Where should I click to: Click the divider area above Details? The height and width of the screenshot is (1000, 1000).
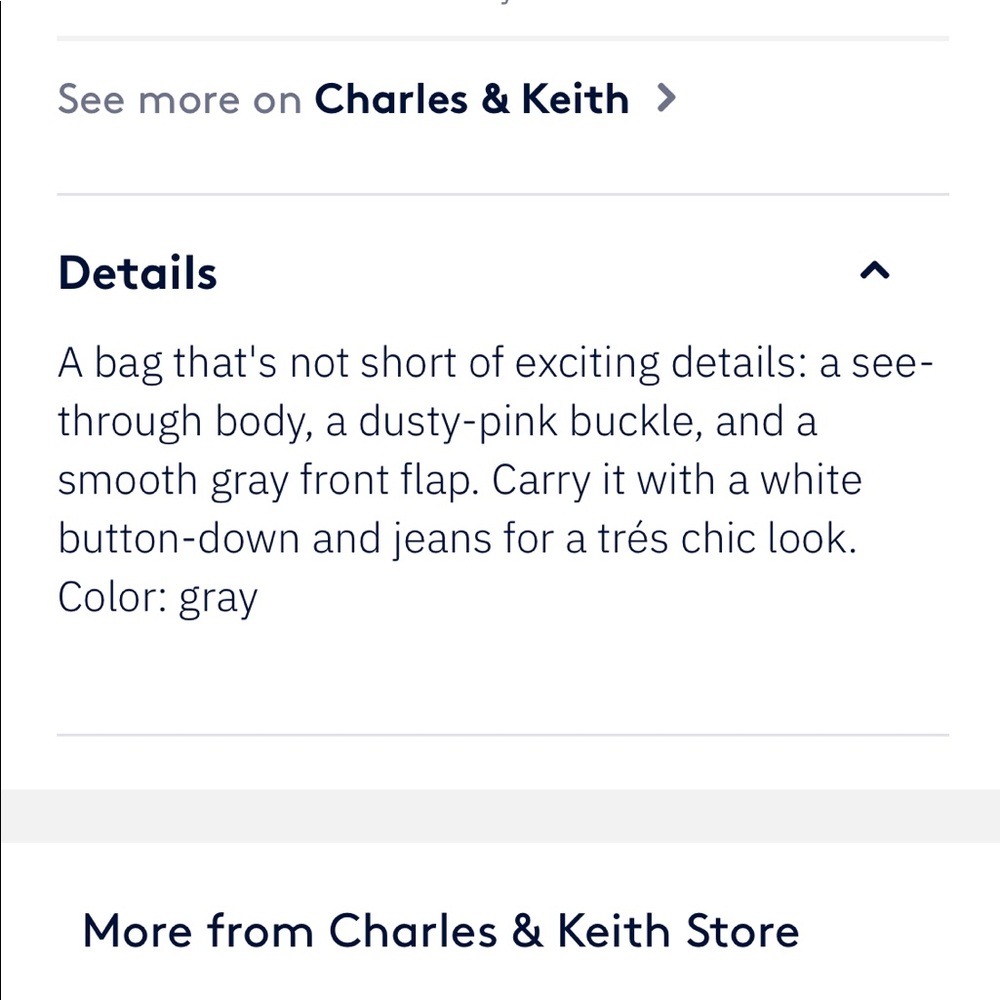click(500, 192)
